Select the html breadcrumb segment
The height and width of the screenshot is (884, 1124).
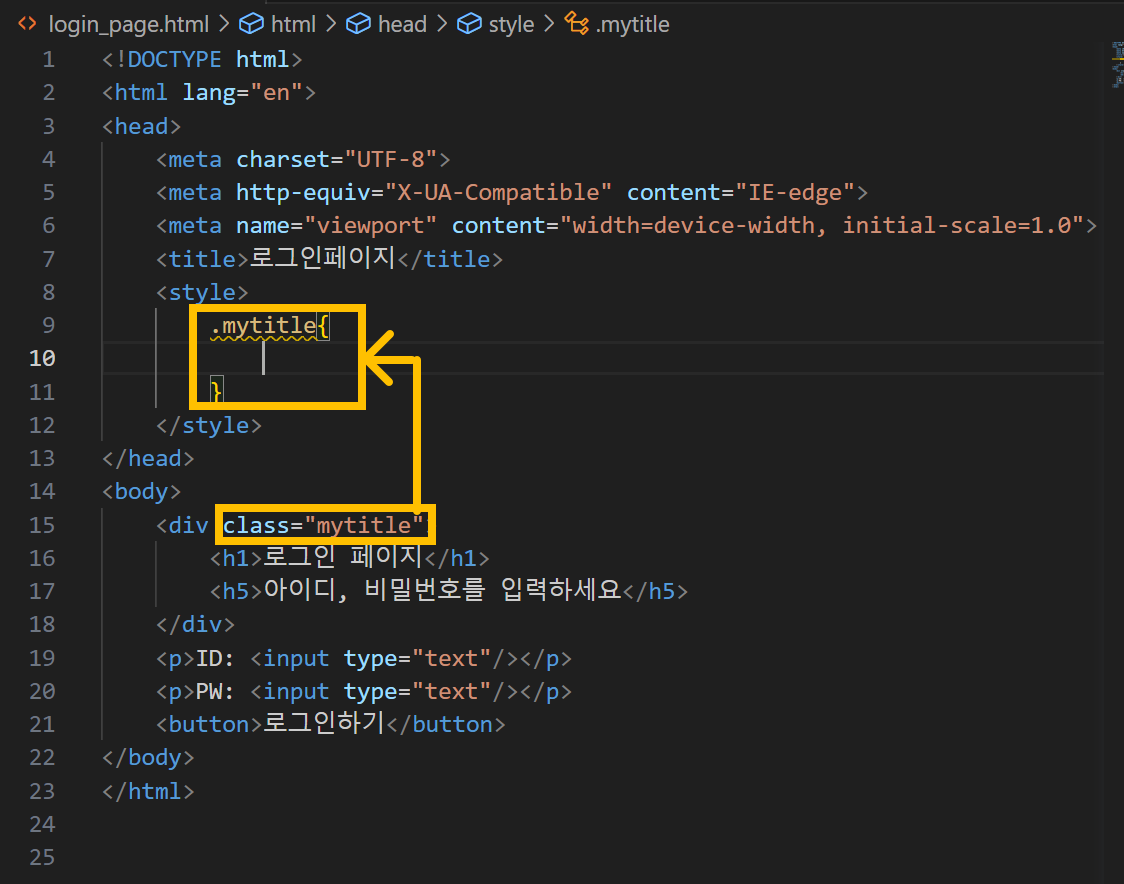(293, 24)
